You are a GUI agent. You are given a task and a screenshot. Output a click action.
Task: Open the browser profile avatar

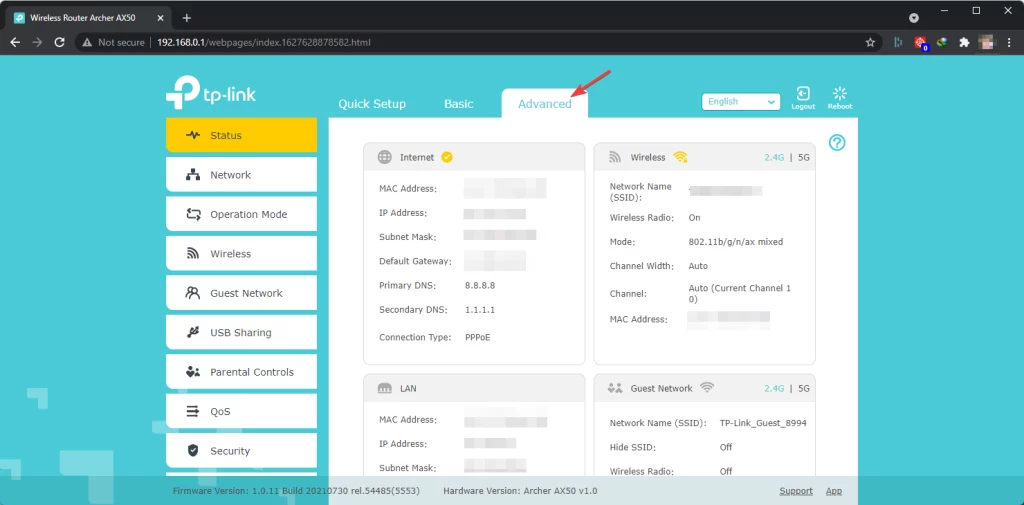(x=986, y=42)
